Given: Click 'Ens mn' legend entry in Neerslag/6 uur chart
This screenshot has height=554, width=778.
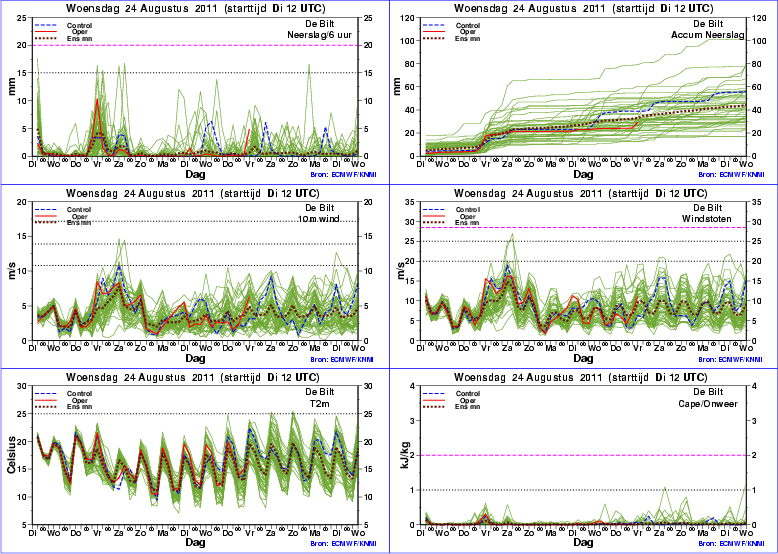Looking at the screenshot, I should [x=79, y=39].
